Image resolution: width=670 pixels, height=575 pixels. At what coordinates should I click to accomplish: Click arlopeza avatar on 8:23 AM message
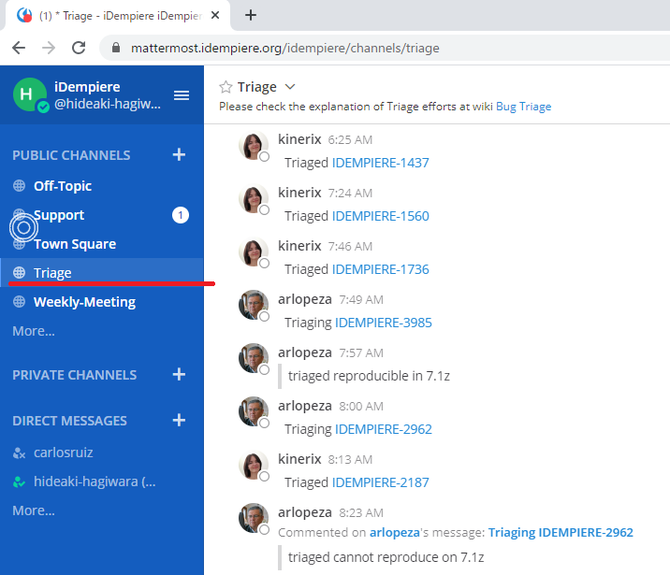[253, 519]
